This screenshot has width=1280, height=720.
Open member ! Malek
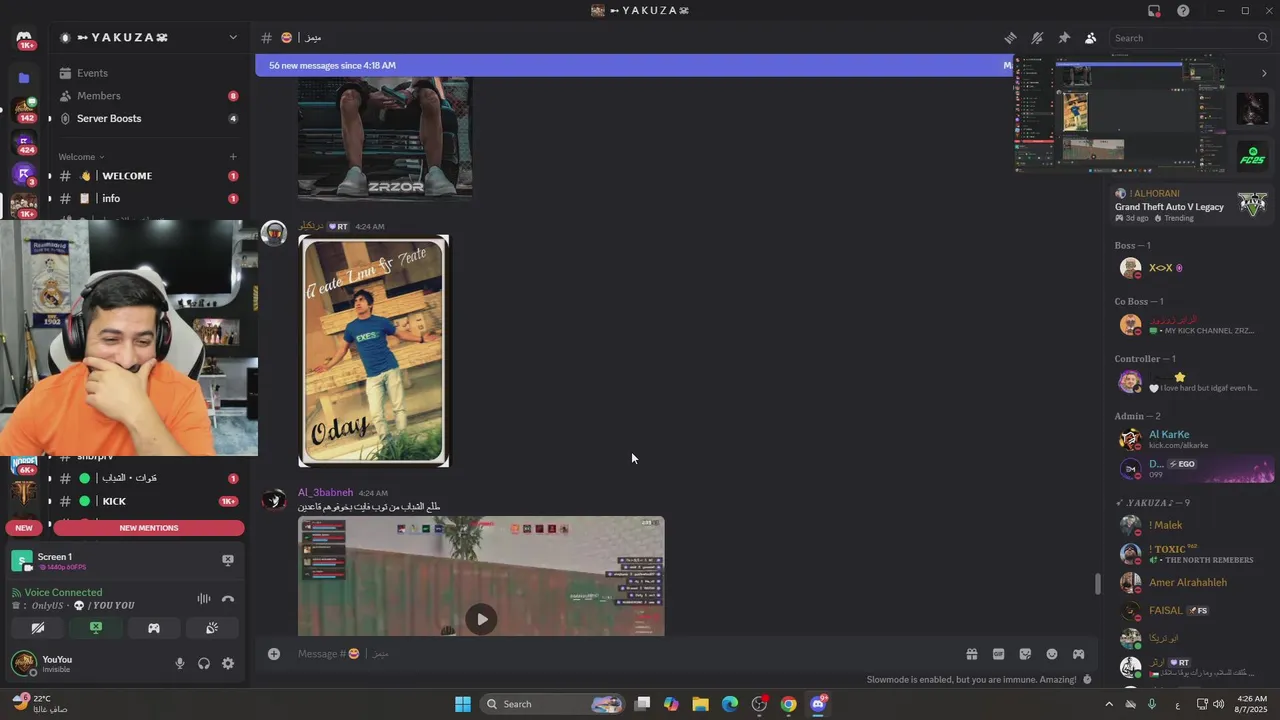pos(1192,525)
